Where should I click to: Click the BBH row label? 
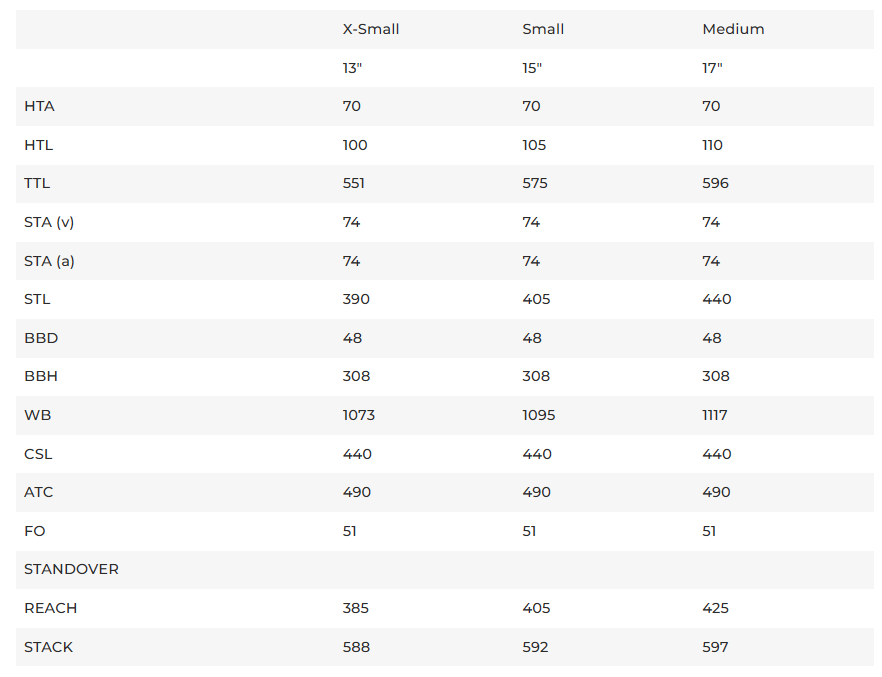[x=41, y=376]
